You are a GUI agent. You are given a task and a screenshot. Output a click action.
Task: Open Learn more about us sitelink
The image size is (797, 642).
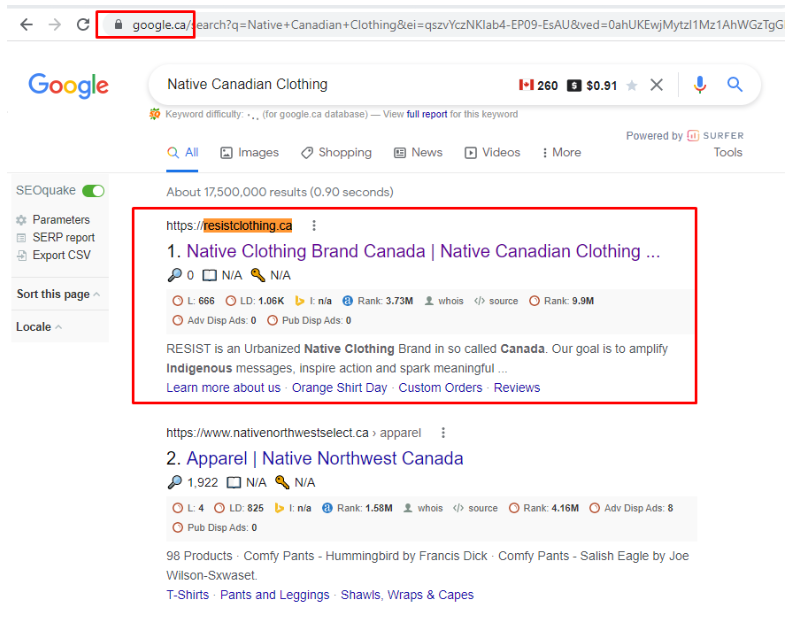tap(223, 388)
